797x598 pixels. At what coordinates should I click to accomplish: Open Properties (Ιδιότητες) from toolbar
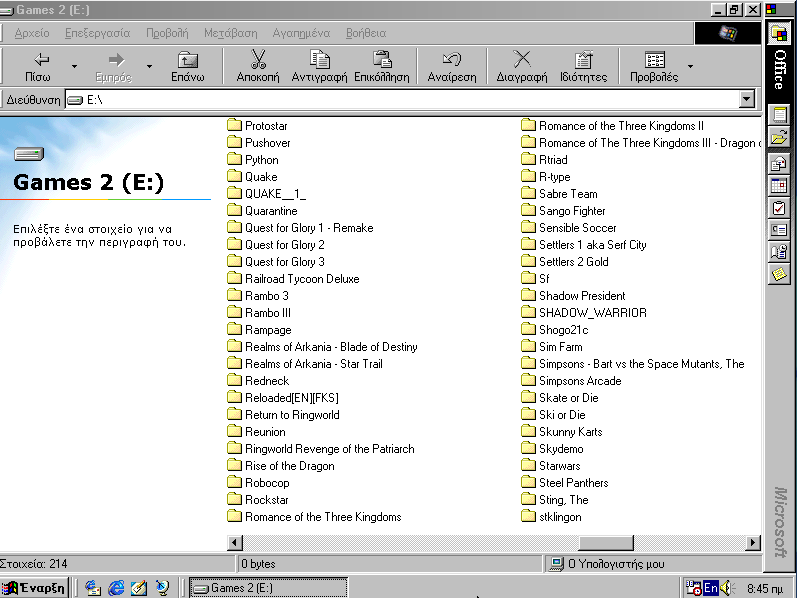click(x=583, y=66)
